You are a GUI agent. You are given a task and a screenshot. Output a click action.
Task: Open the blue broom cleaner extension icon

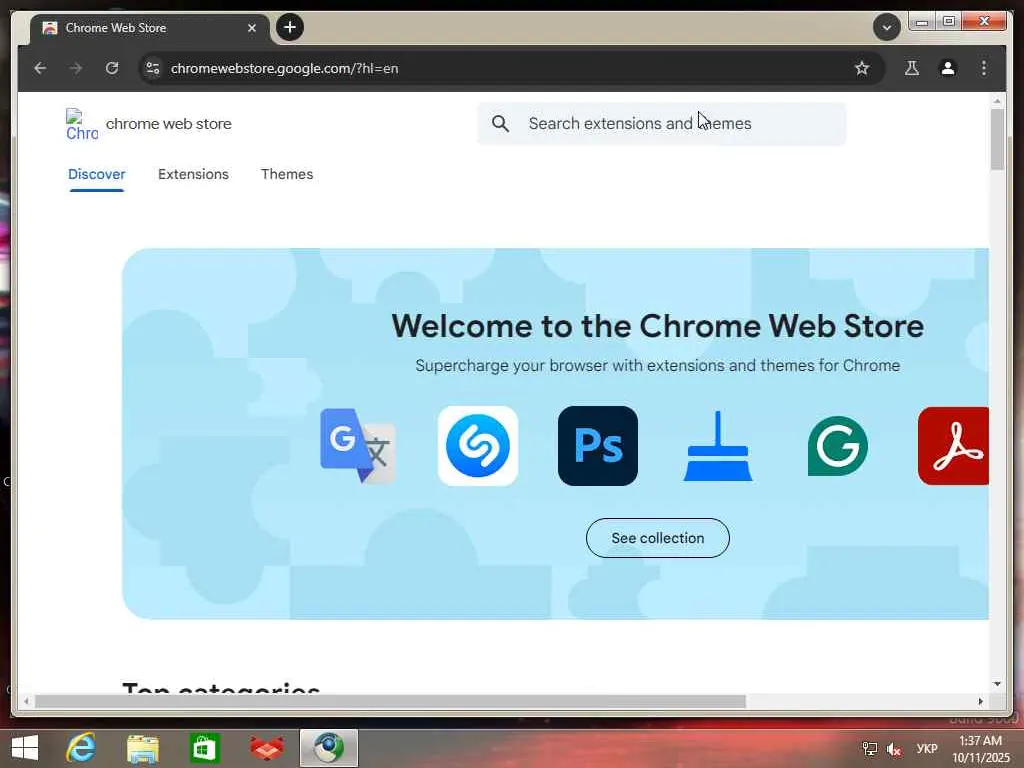pyautogui.click(x=718, y=446)
